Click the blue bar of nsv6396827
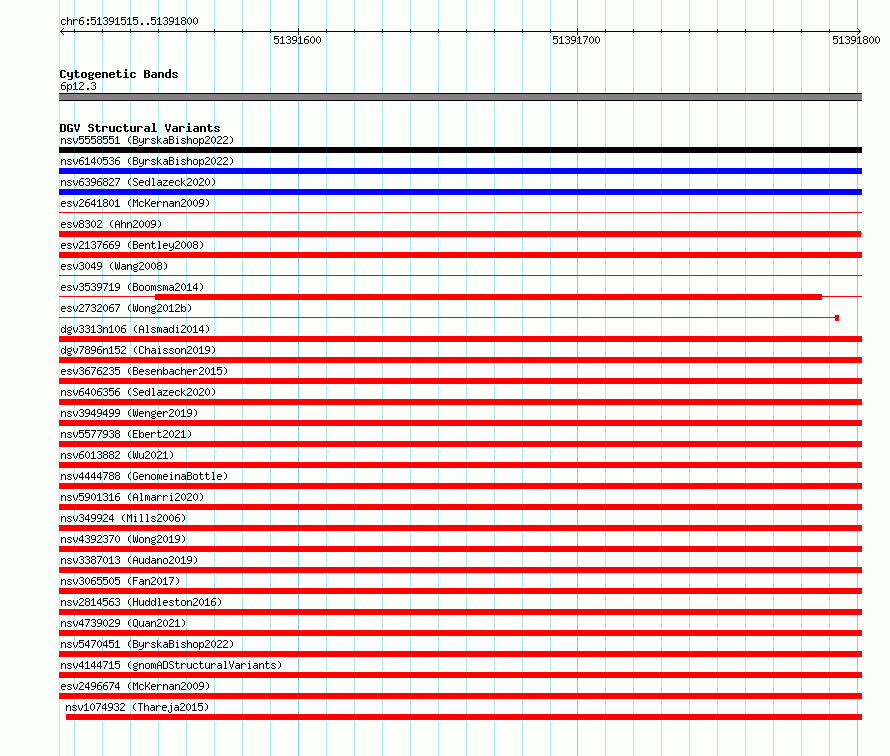Viewport: 890px width, 756px height. point(460,192)
